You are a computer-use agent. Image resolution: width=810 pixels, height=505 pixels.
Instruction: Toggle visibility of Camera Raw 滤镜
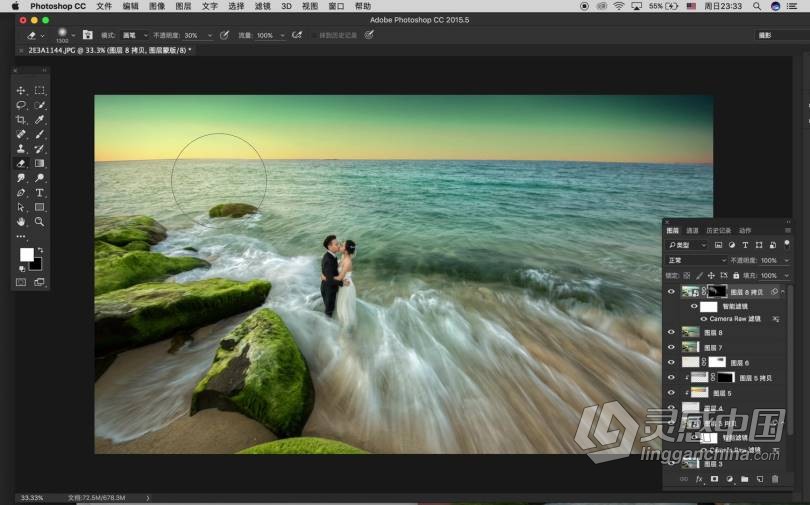point(704,319)
